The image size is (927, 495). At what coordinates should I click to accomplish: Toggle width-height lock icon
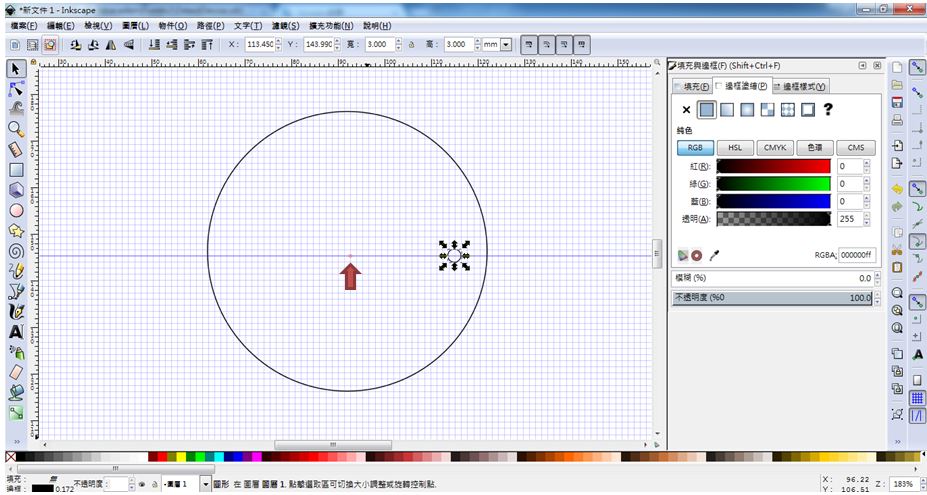[x=411, y=44]
